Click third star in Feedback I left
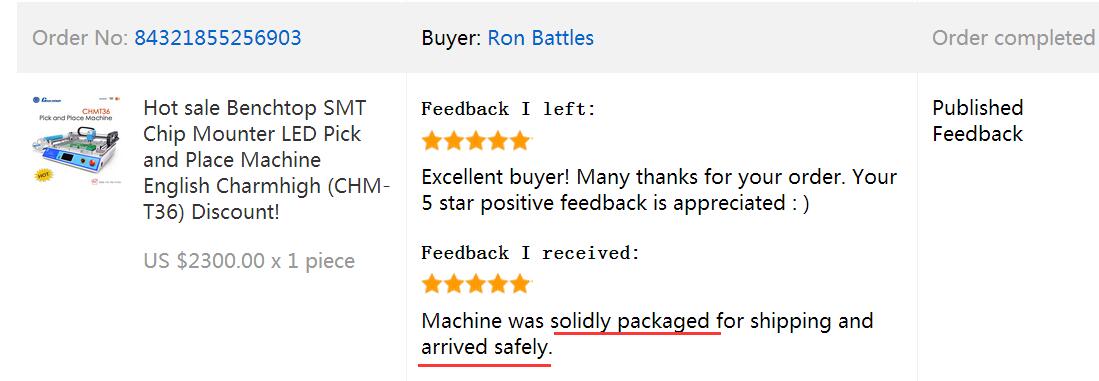 tap(476, 141)
